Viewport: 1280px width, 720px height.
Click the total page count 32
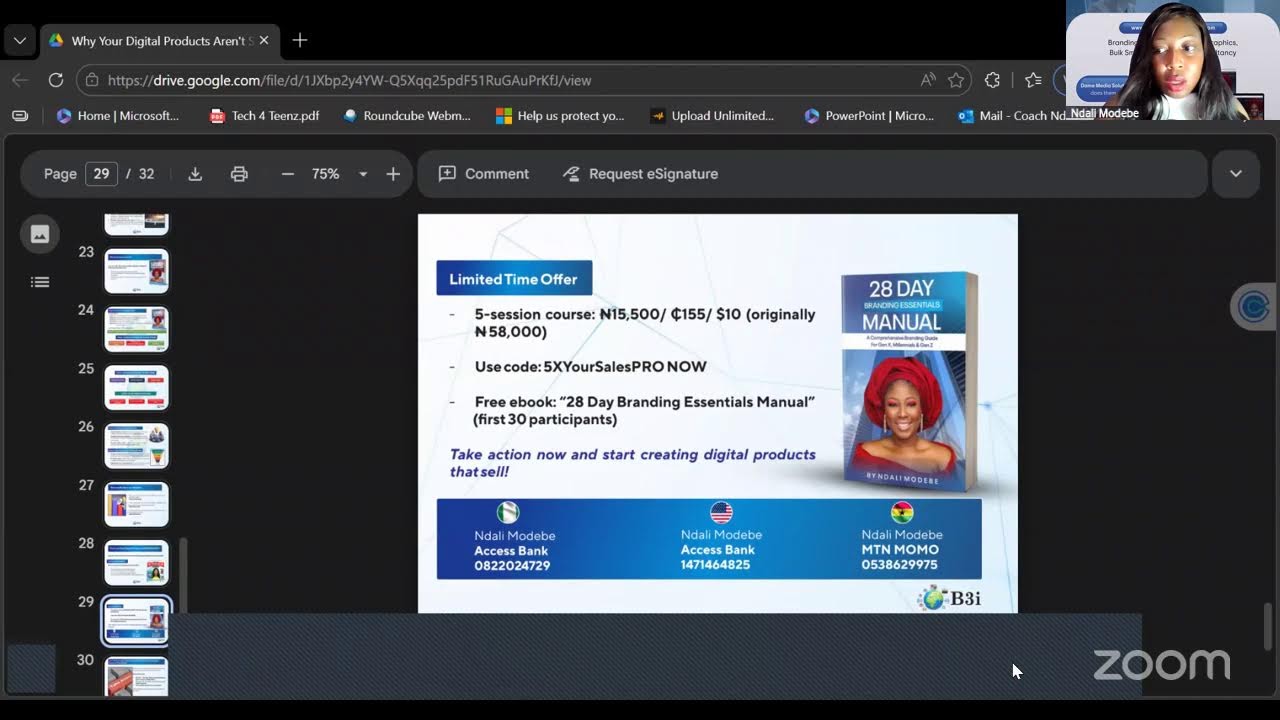click(x=146, y=174)
